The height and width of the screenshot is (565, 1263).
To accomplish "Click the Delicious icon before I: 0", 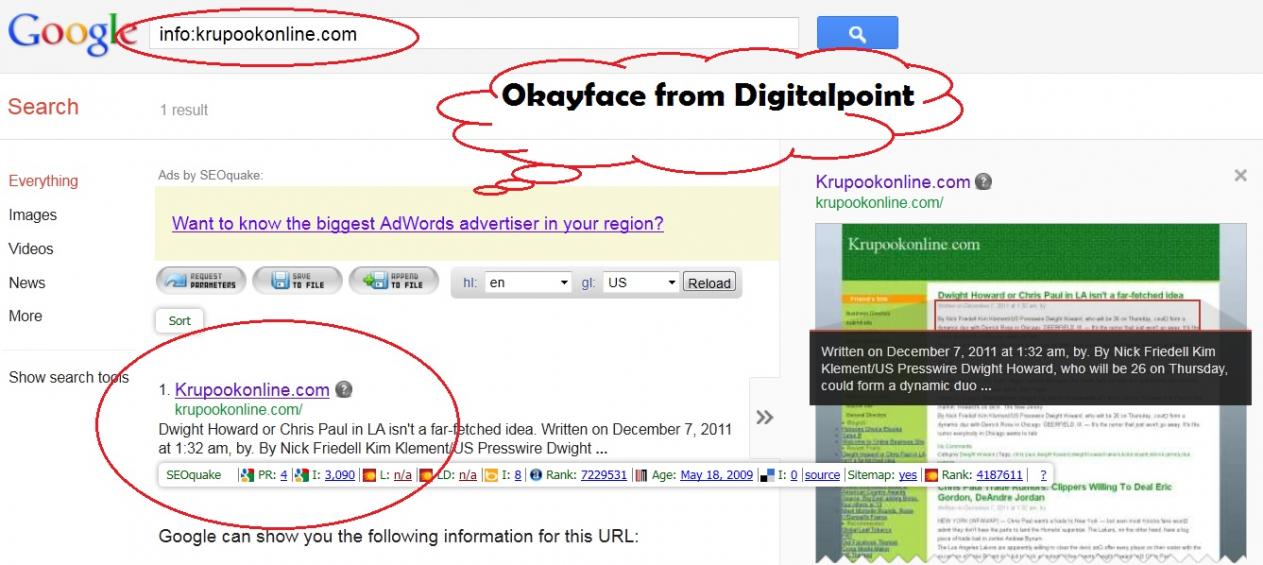I will click(x=767, y=476).
